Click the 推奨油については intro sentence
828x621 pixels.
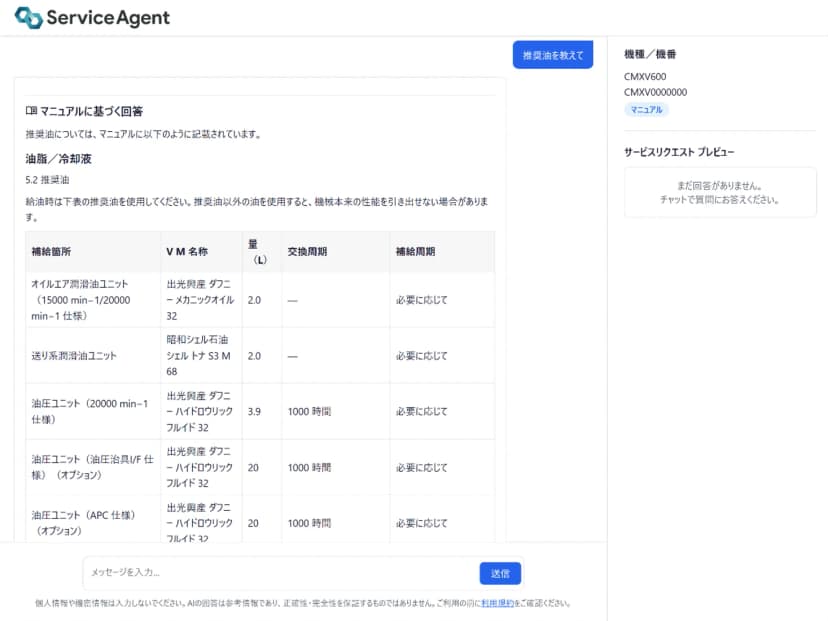tap(143, 134)
